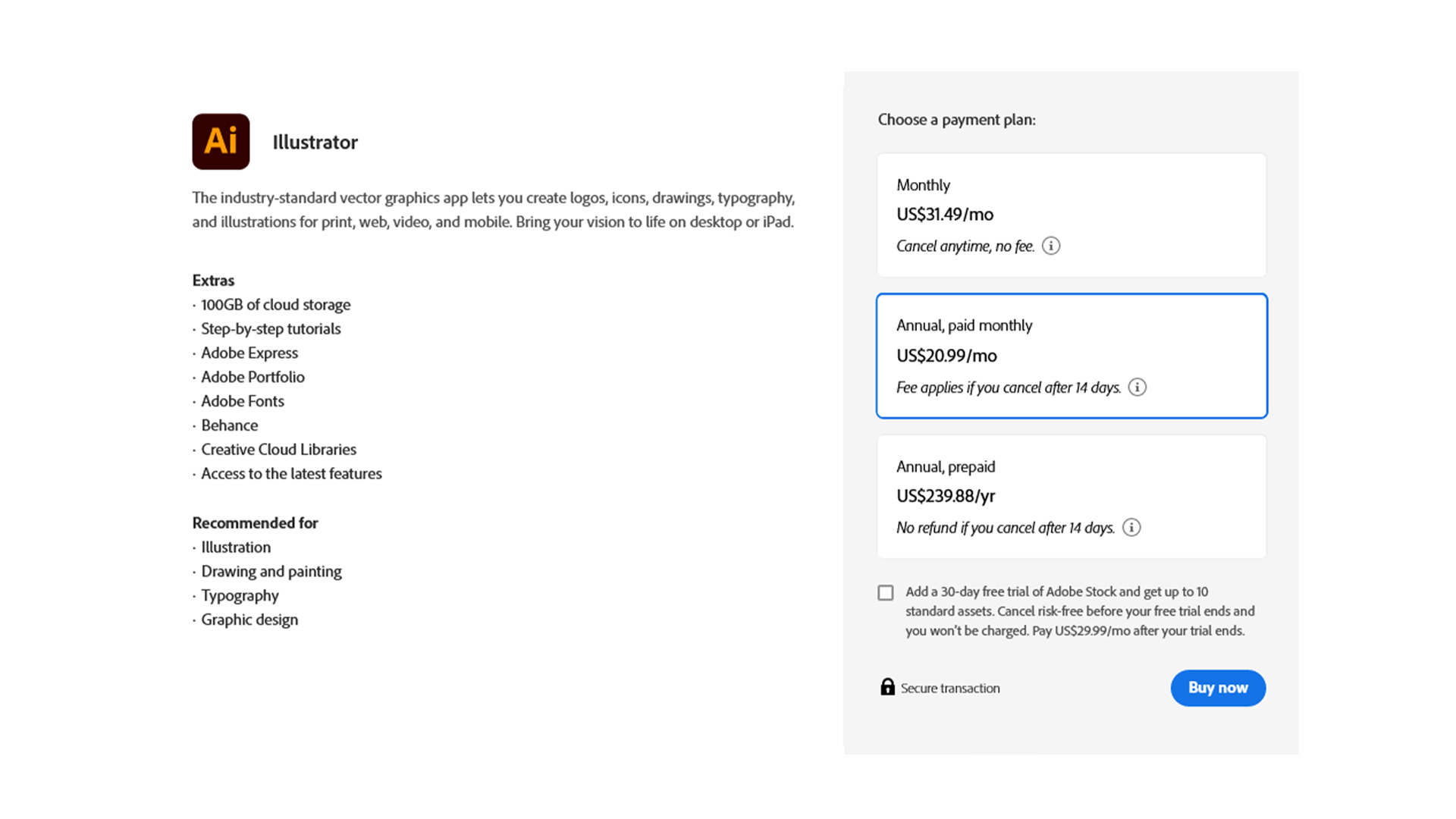Open info icon beside Cancel anytime, no fee
1456x819 pixels.
[x=1051, y=246]
